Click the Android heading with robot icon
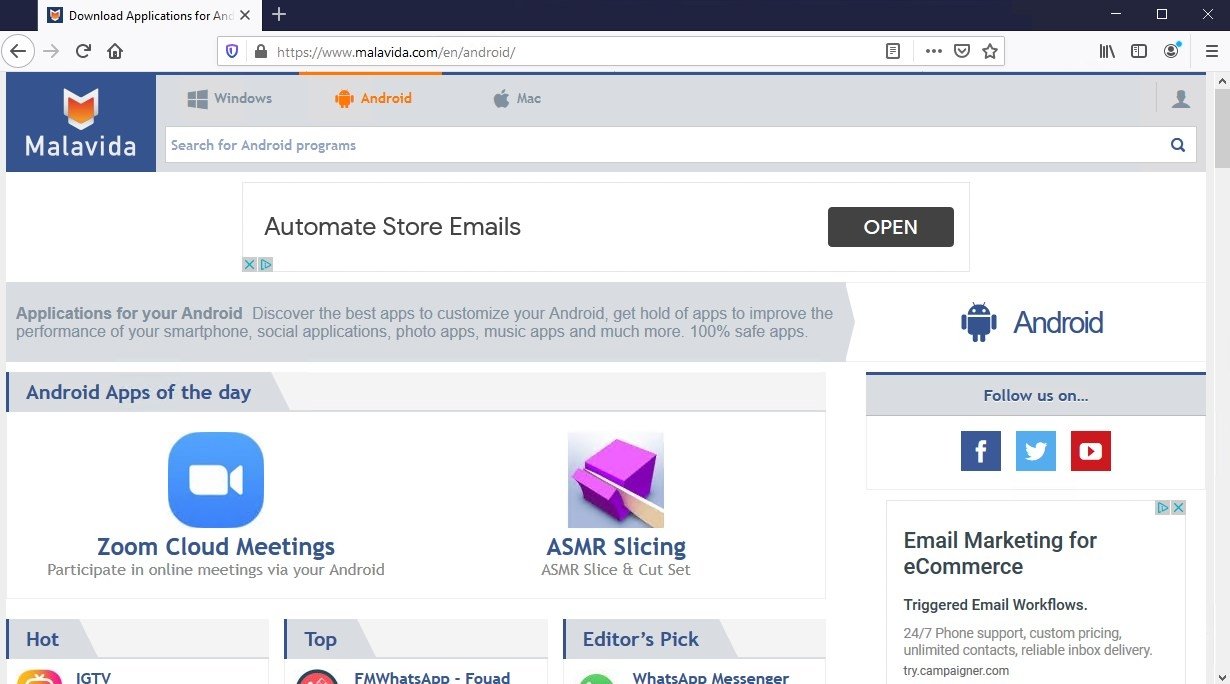 tap(1031, 322)
